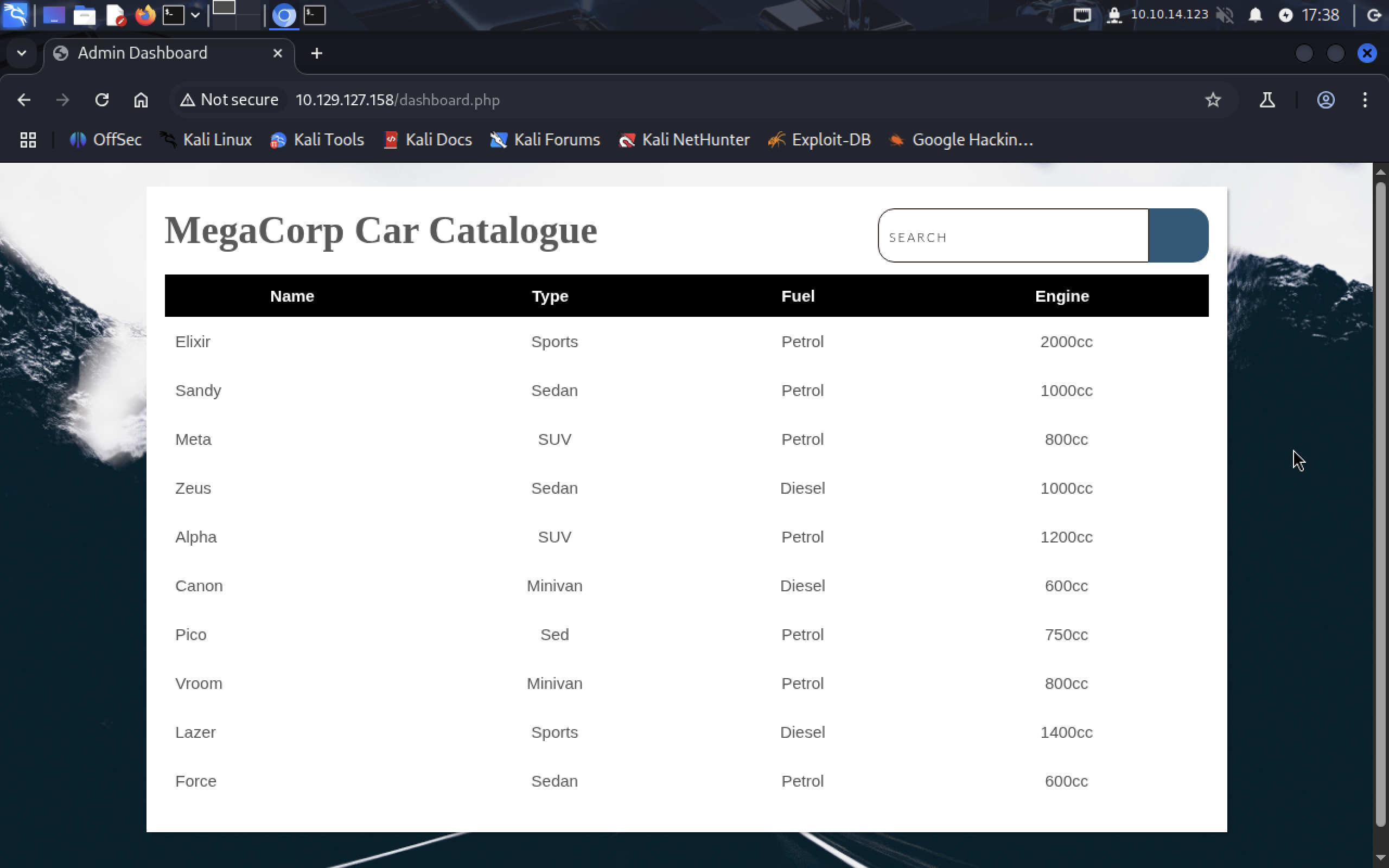The image size is (1389, 868).
Task: Click the VPN lock status icon
Action: tap(1114, 15)
